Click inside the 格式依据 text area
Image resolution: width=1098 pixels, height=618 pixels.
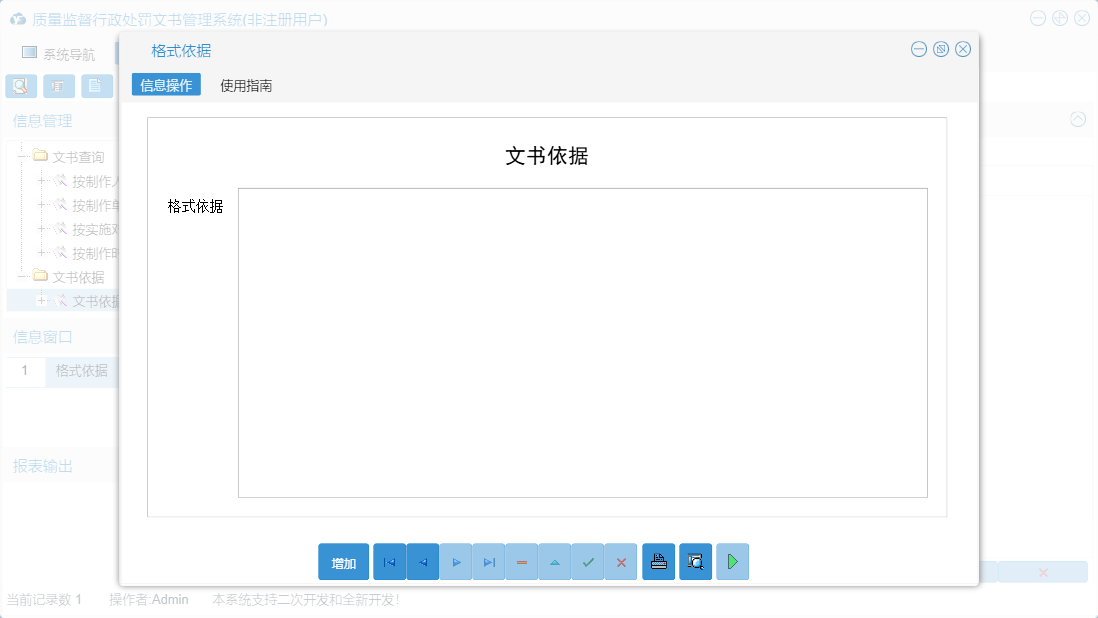point(582,340)
